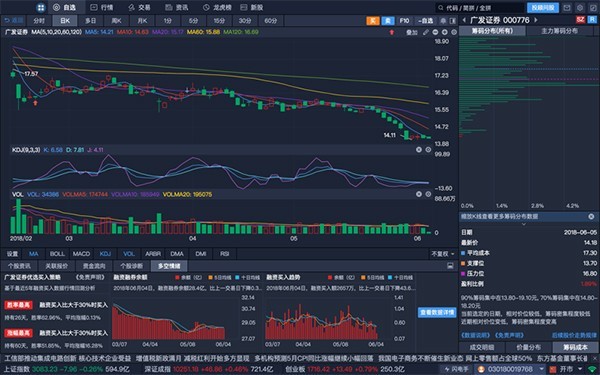
Task: Toggle DMA indicator
Action: (x=177, y=254)
